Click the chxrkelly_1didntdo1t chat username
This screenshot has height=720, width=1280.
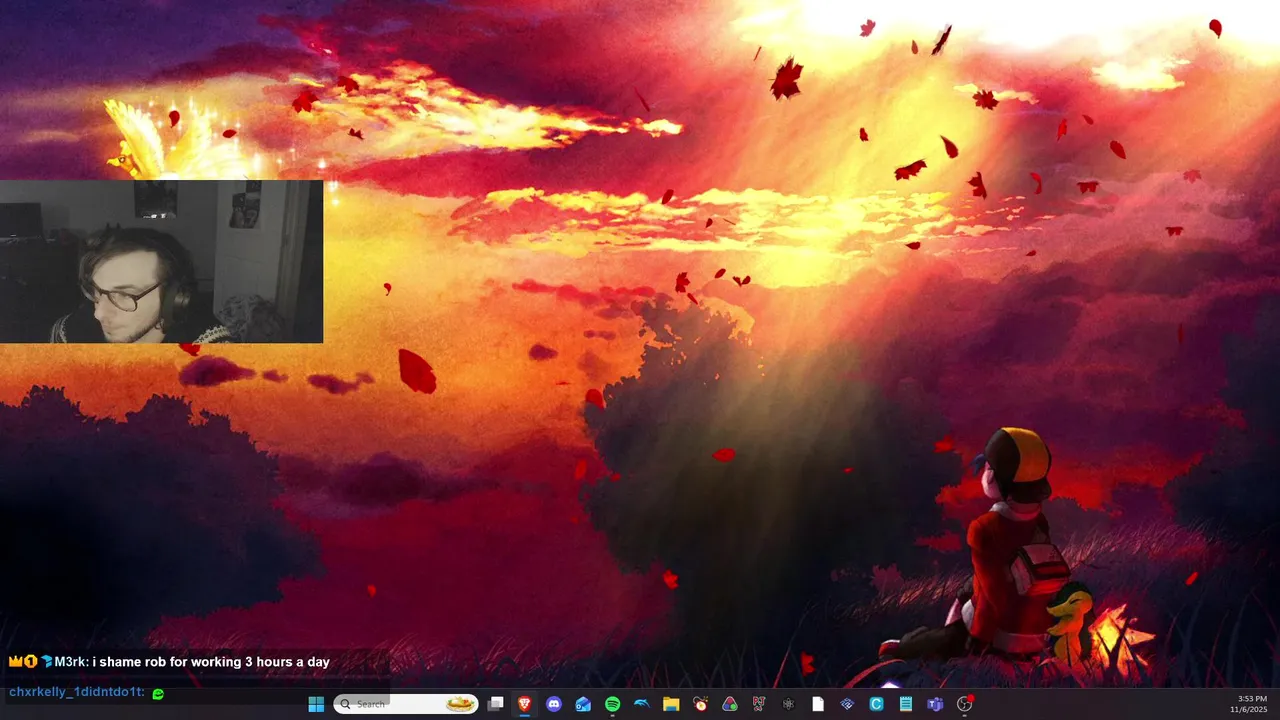[x=76, y=692]
